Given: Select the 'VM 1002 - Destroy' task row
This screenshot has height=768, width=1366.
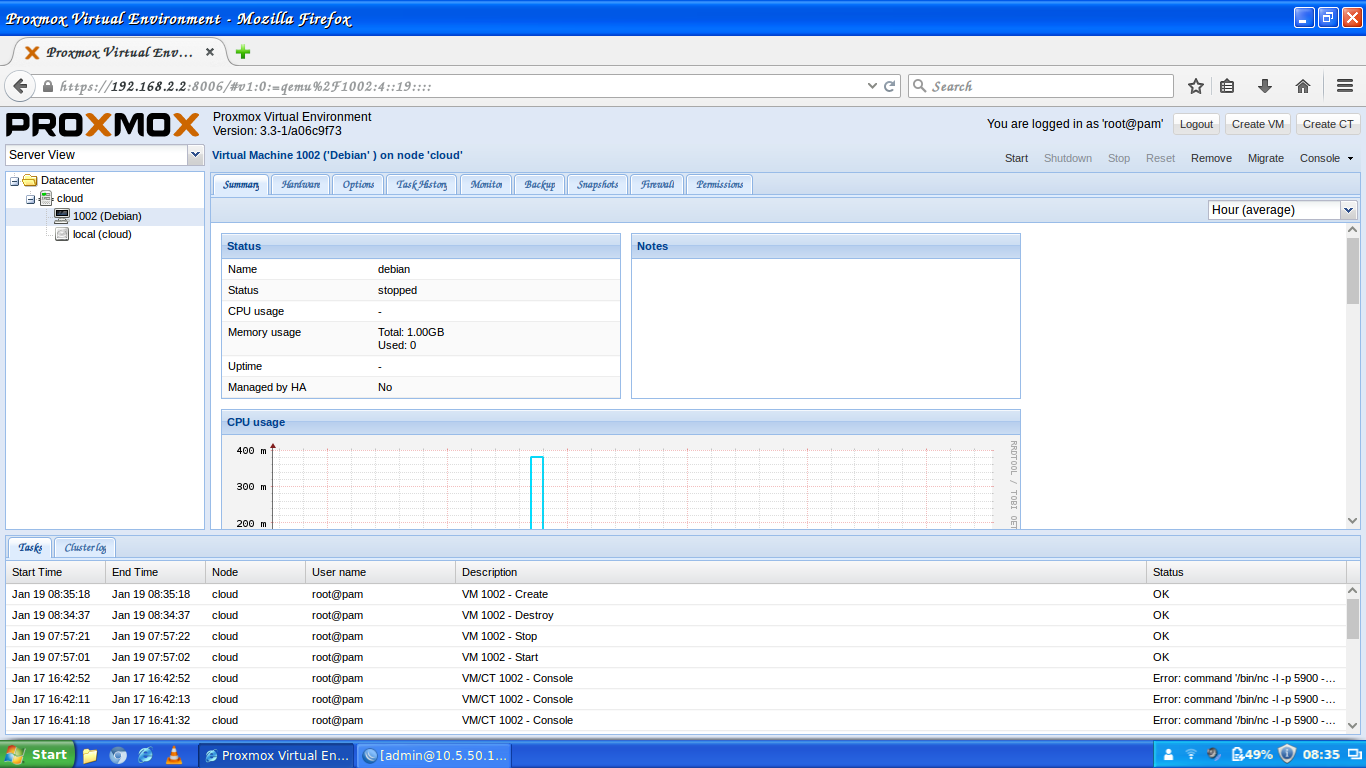Looking at the screenshot, I should tap(676, 615).
